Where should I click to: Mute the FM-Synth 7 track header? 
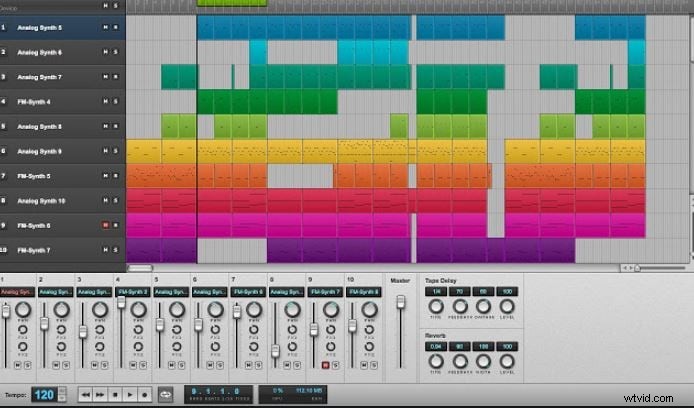click(x=105, y=250)
